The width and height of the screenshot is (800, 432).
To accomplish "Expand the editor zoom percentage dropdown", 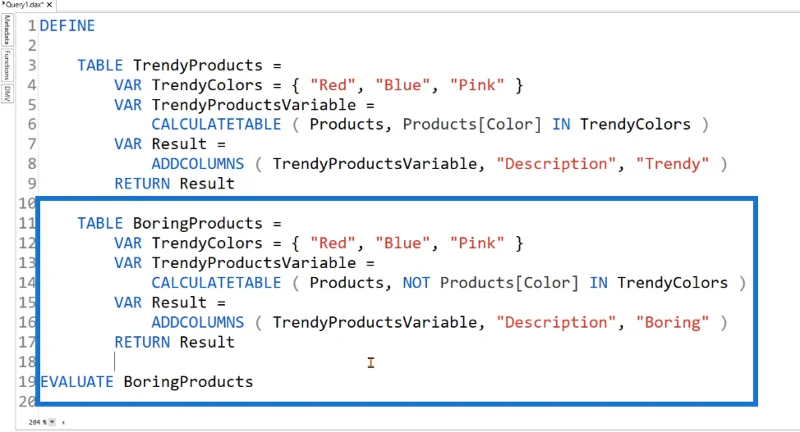I will click(52, 422).
